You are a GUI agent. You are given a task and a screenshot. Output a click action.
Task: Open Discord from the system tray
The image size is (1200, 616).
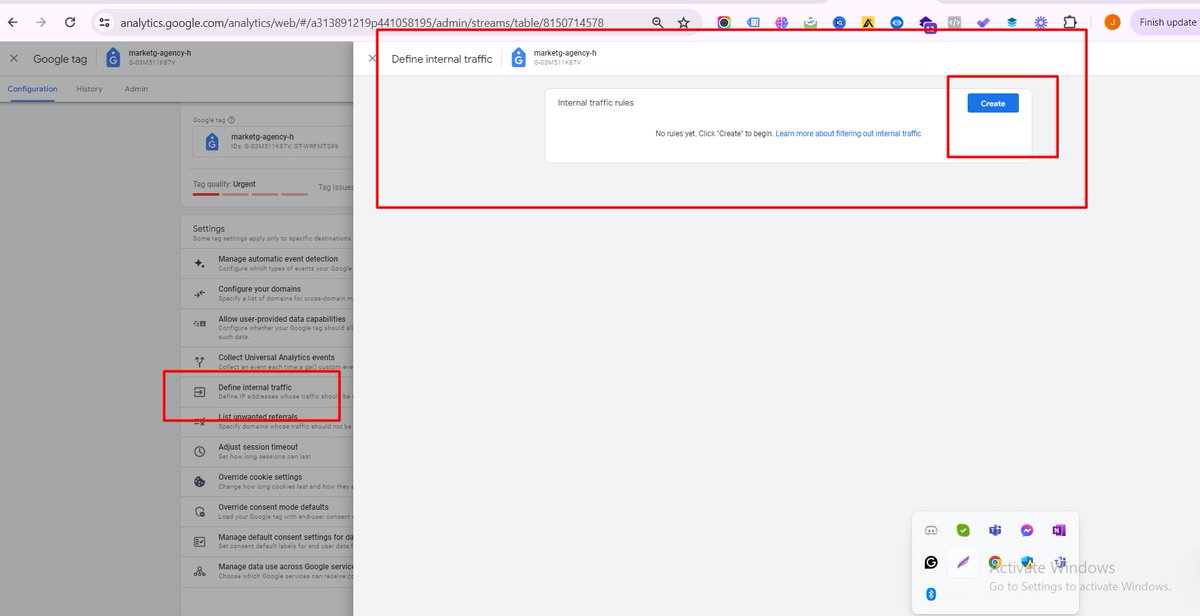(x=931, y=531)
